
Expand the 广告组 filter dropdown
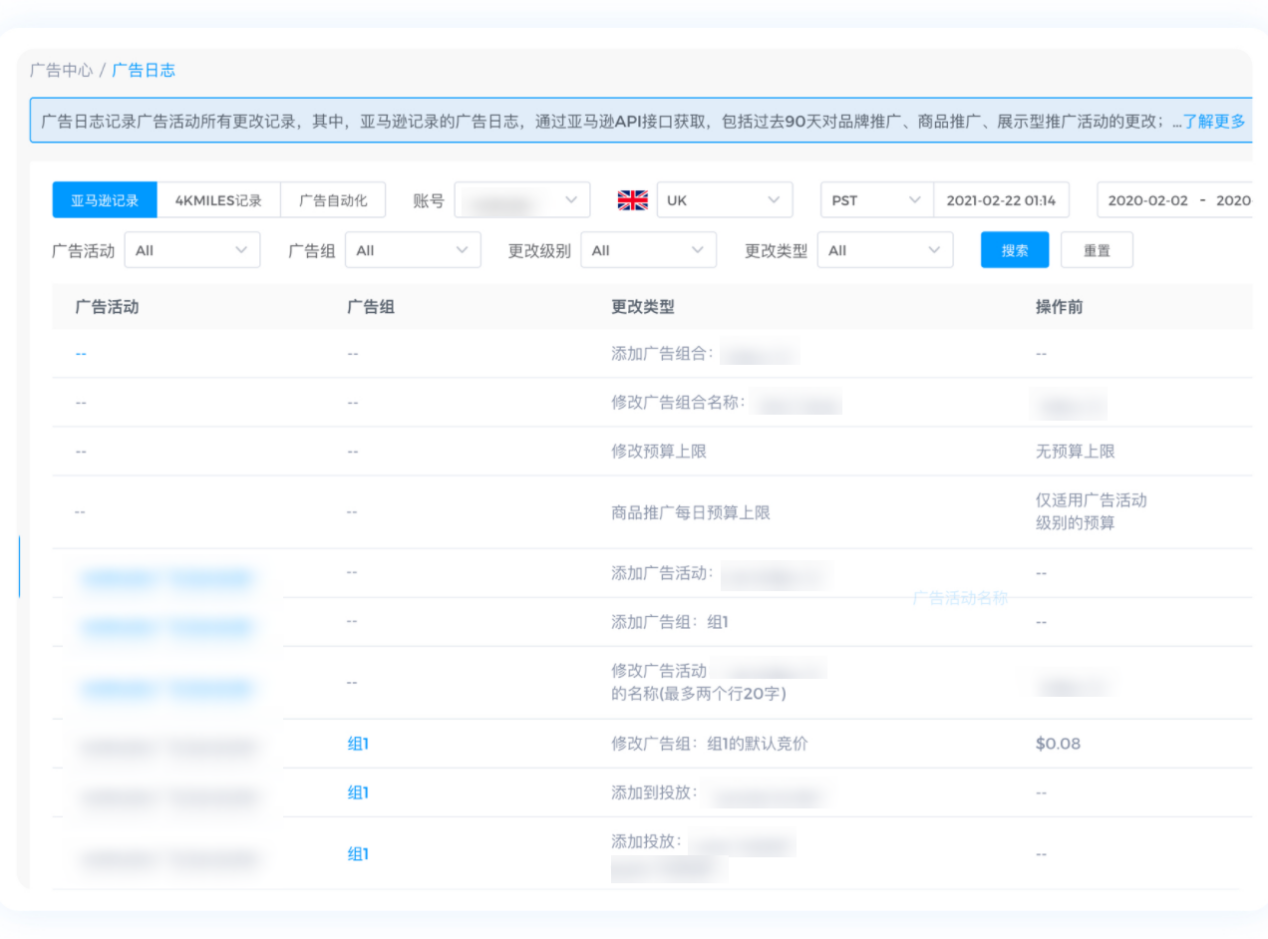click(412, 251)
